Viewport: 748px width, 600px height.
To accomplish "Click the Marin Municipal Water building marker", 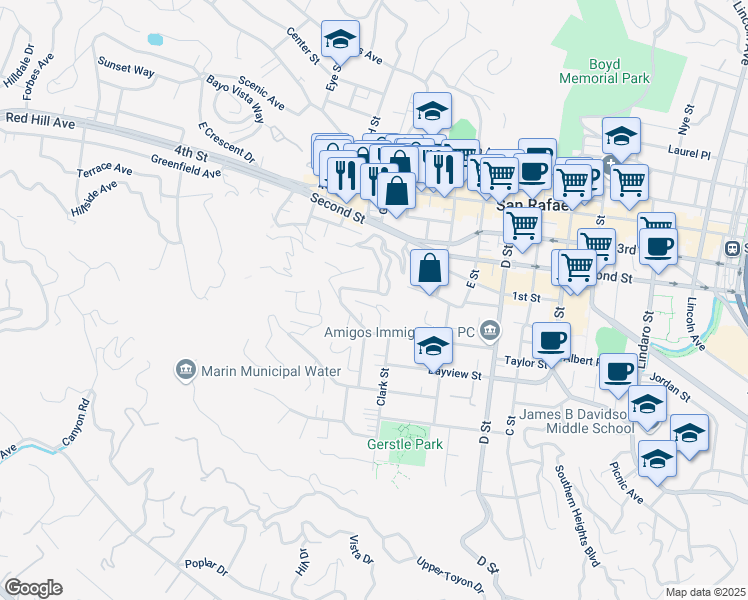I will point(186,370).
